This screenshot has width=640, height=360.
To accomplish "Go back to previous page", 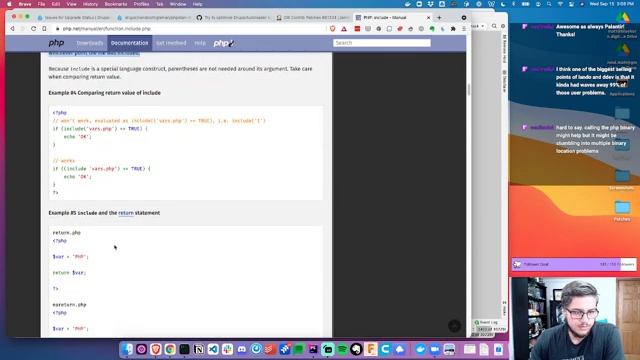I will pyautogui.click(x=12, y=29).
